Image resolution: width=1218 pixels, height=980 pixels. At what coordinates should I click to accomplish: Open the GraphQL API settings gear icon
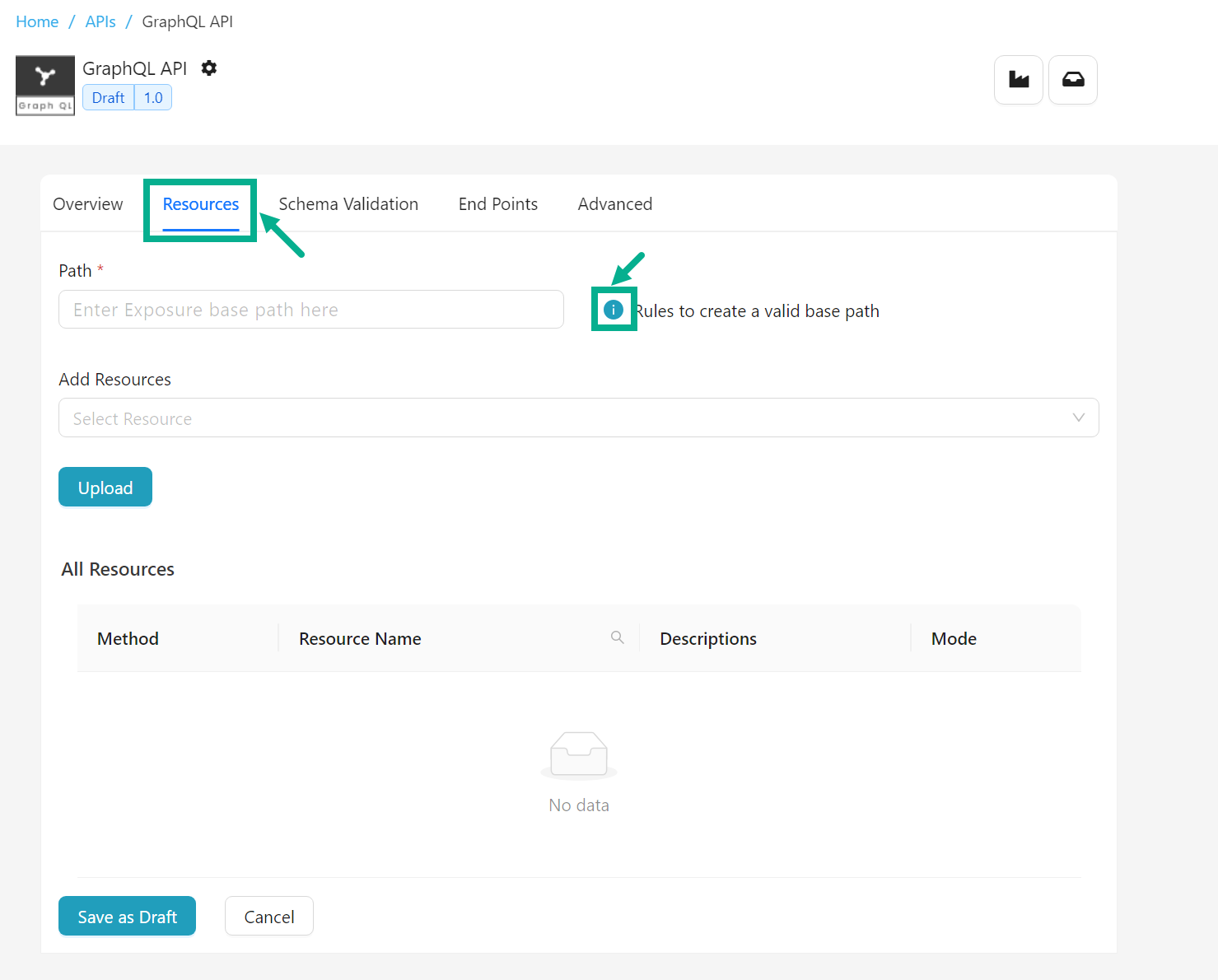click(x=209, y=68)
